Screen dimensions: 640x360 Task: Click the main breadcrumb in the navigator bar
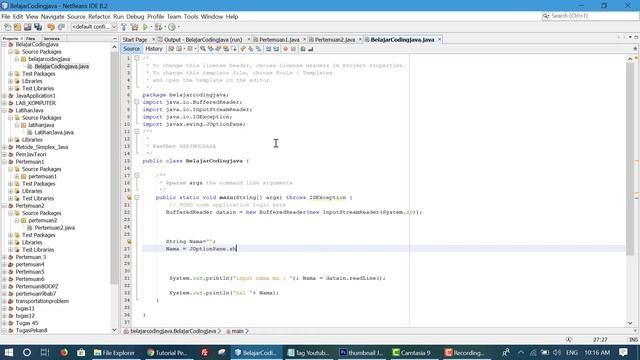pyautogui.click(x=237, y=331)
